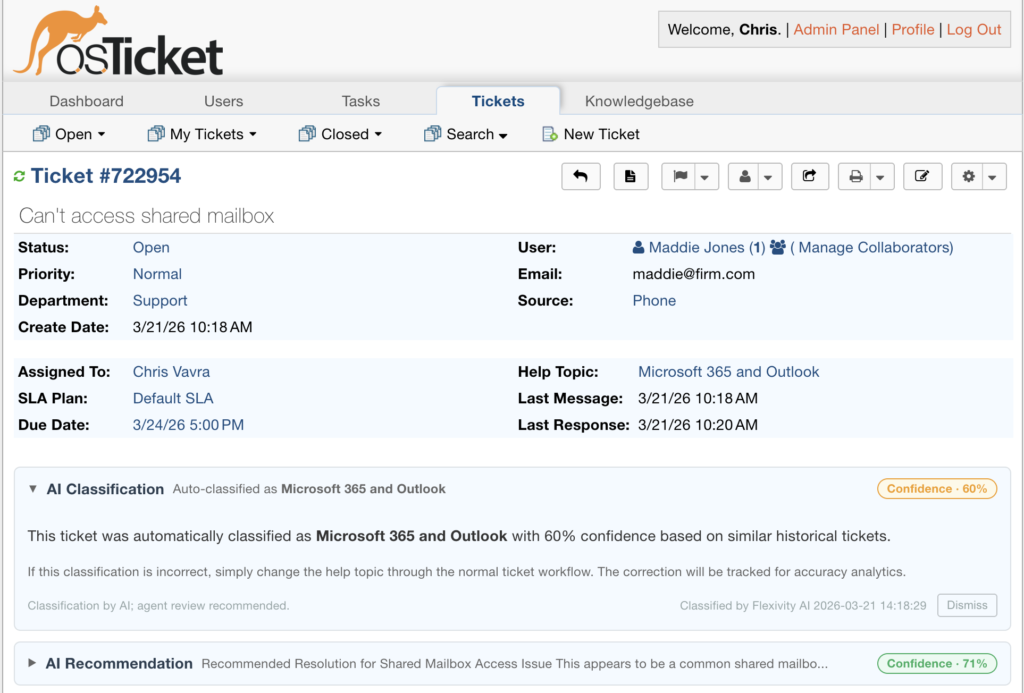Screen dimensions: 1024x693
Task: Click the Manage Collaborators link
Action: 871,247
